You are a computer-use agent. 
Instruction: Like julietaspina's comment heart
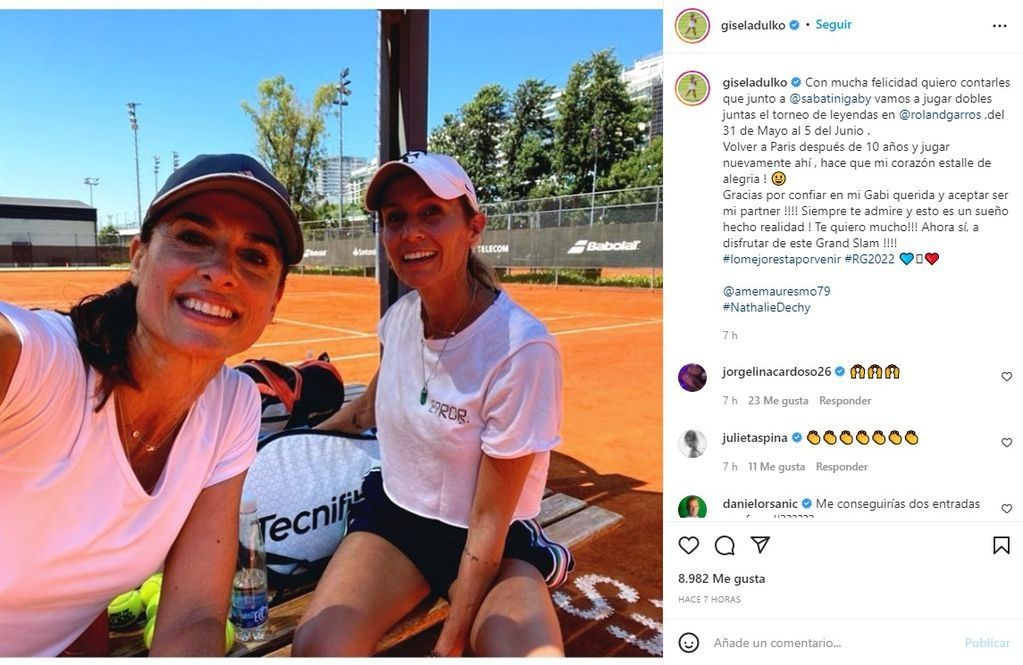1007,442
